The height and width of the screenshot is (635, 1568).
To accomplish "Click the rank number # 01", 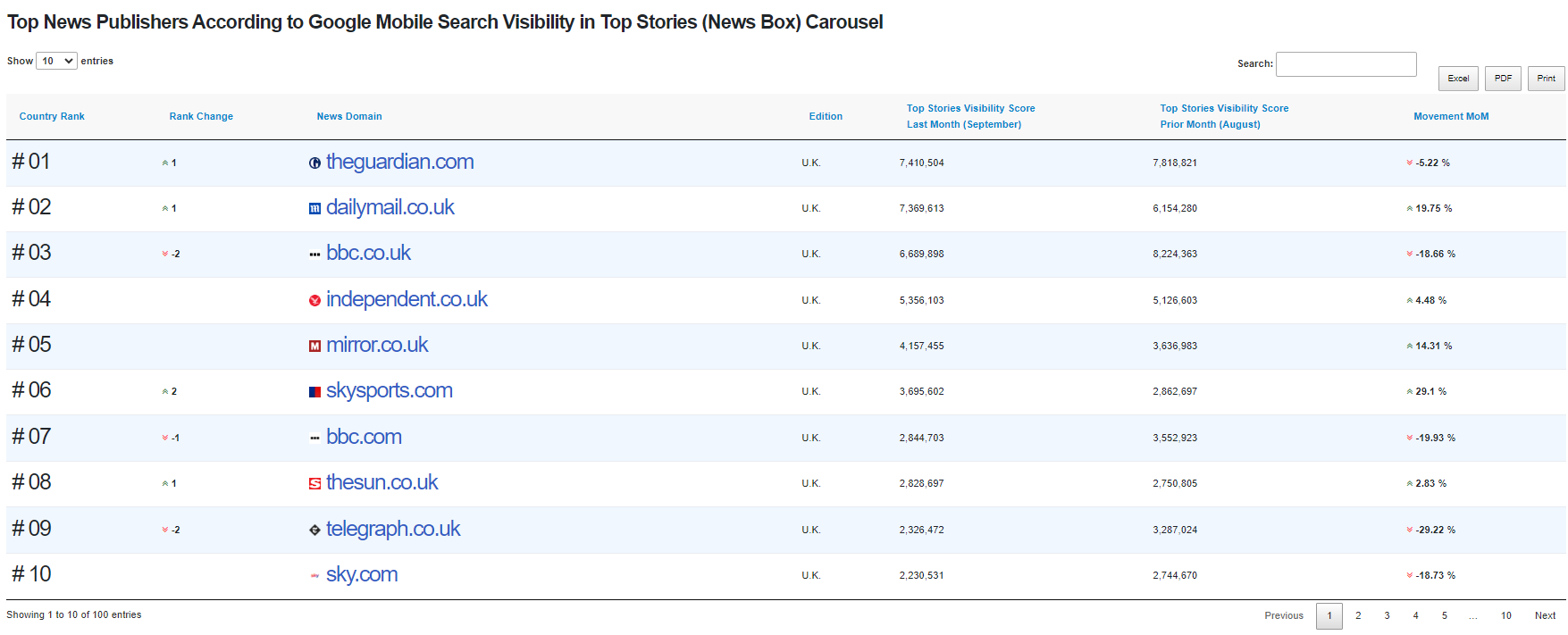I will click(x=31, y=162).
